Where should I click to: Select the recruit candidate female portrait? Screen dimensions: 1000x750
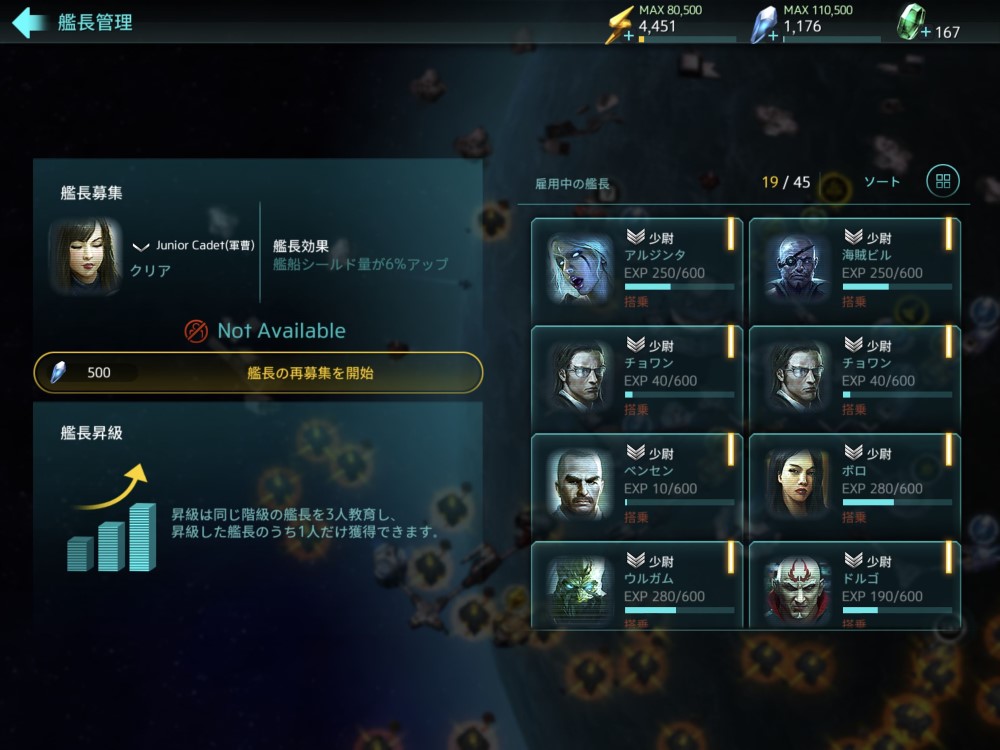(x=85, y=256)
